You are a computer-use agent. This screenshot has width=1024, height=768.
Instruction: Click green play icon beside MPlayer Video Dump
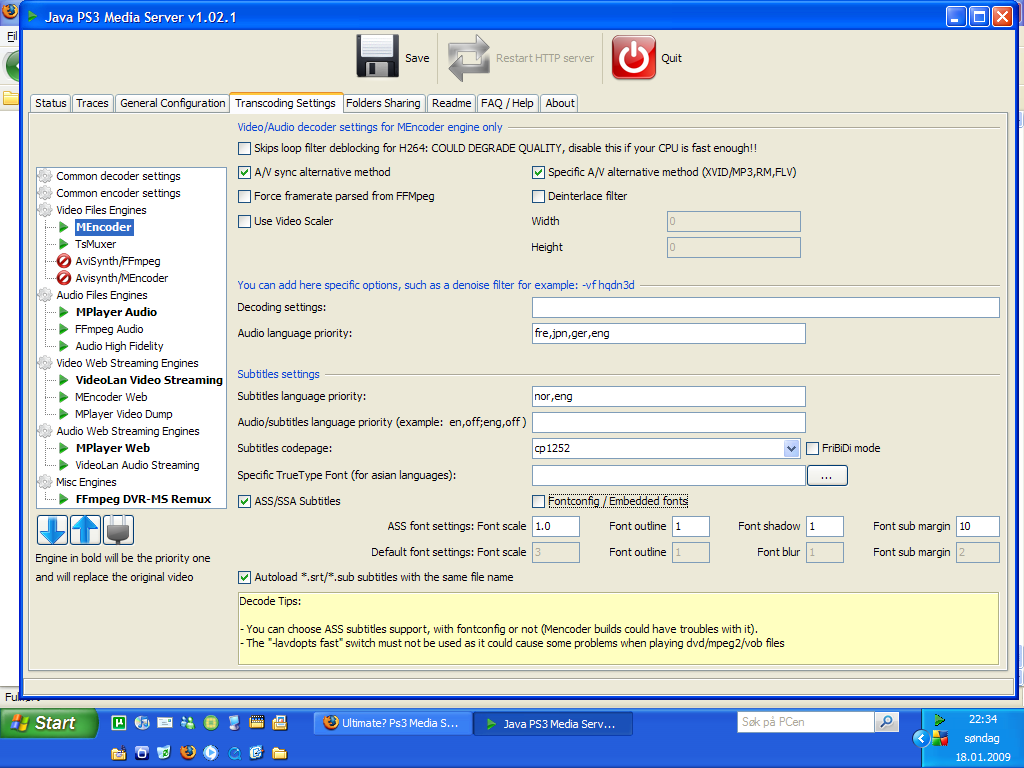coord(64,414)
